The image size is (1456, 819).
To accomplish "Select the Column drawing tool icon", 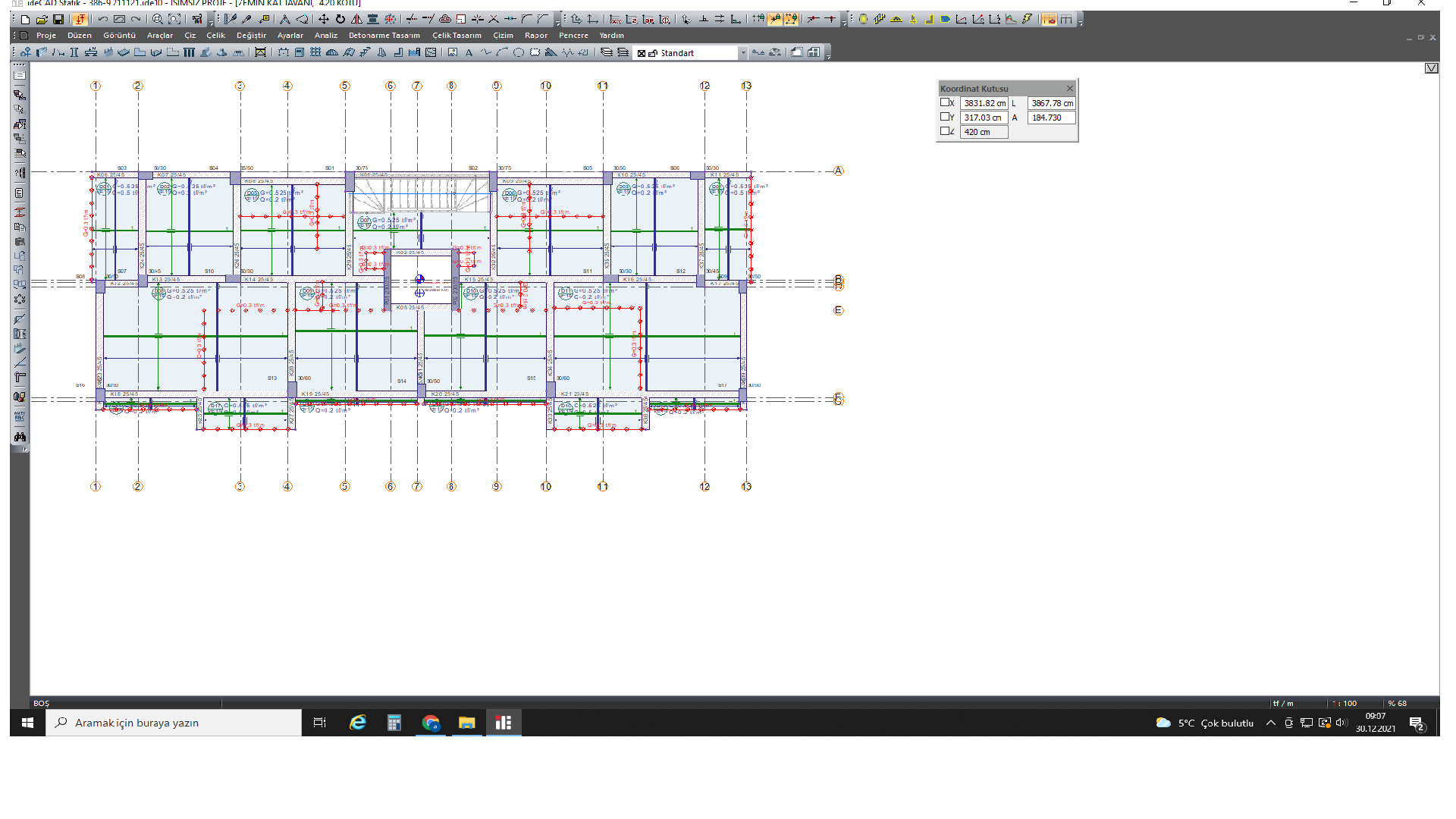I will 74,52.
